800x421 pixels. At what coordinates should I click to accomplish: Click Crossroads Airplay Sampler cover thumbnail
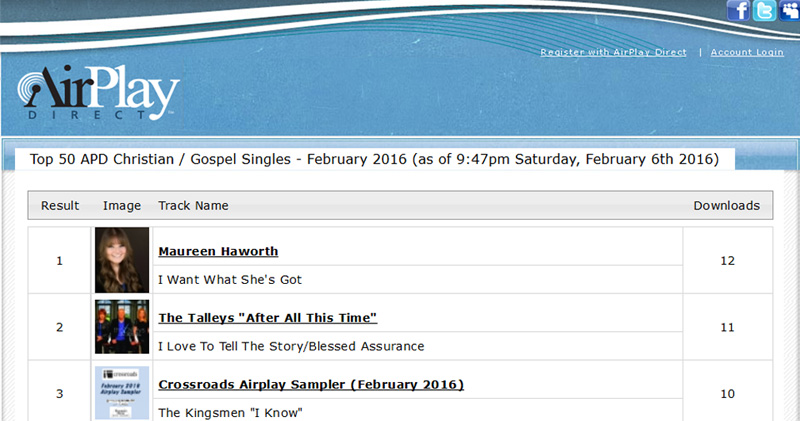[122, 393]
